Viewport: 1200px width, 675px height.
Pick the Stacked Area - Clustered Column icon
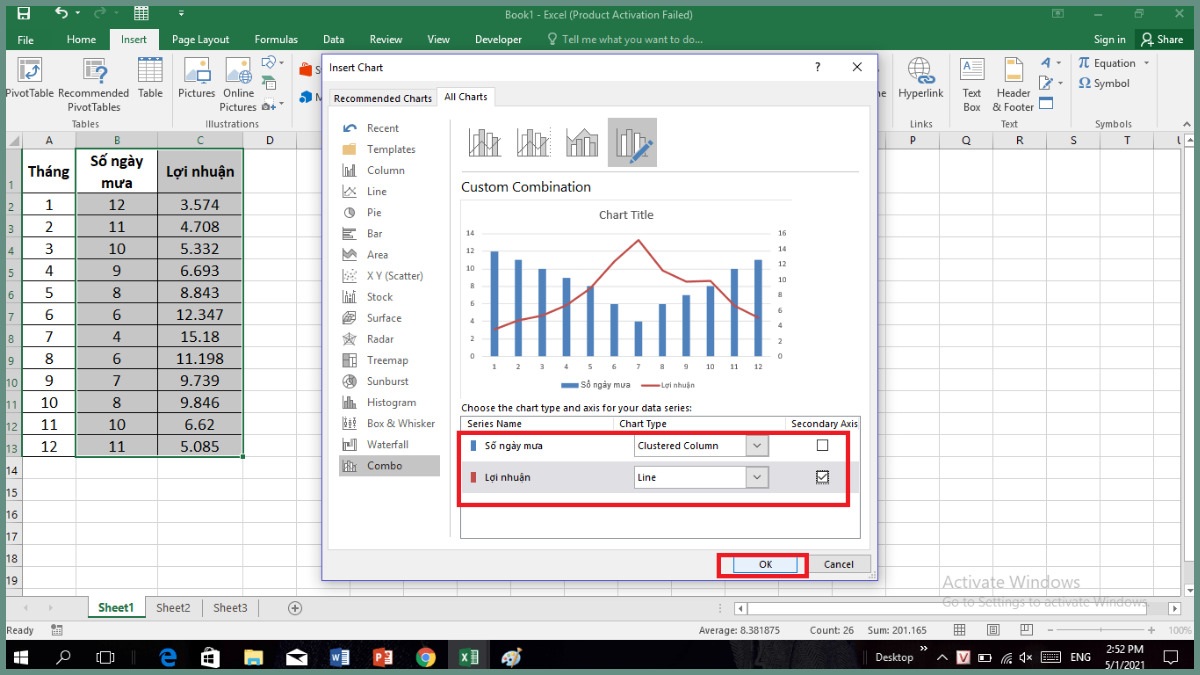tap(582, 143)
